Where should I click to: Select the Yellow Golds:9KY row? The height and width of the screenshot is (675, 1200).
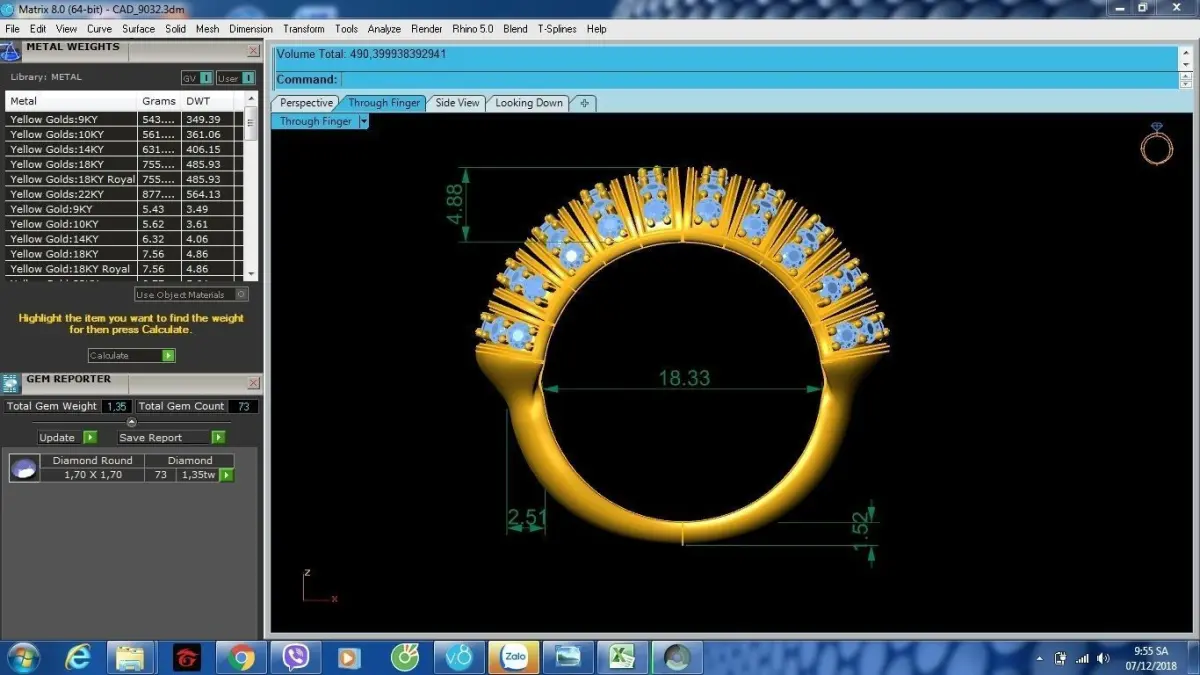124,119
